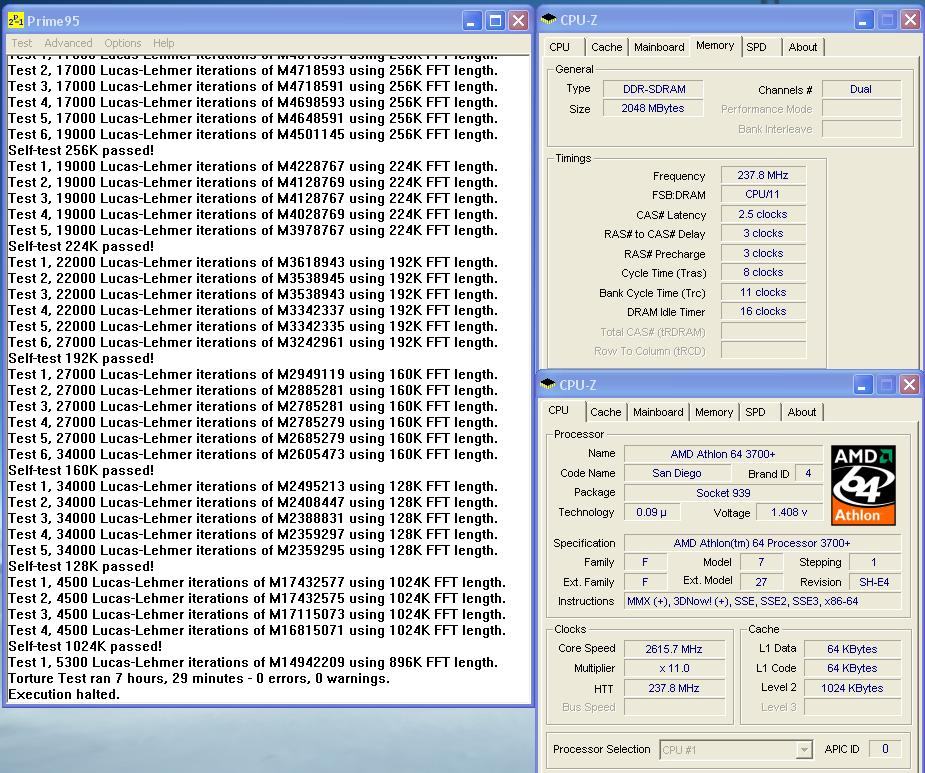The image size is (925, 773).
Task: Click the lower CPU-Z window title icon
Action: tap(548, 384)
